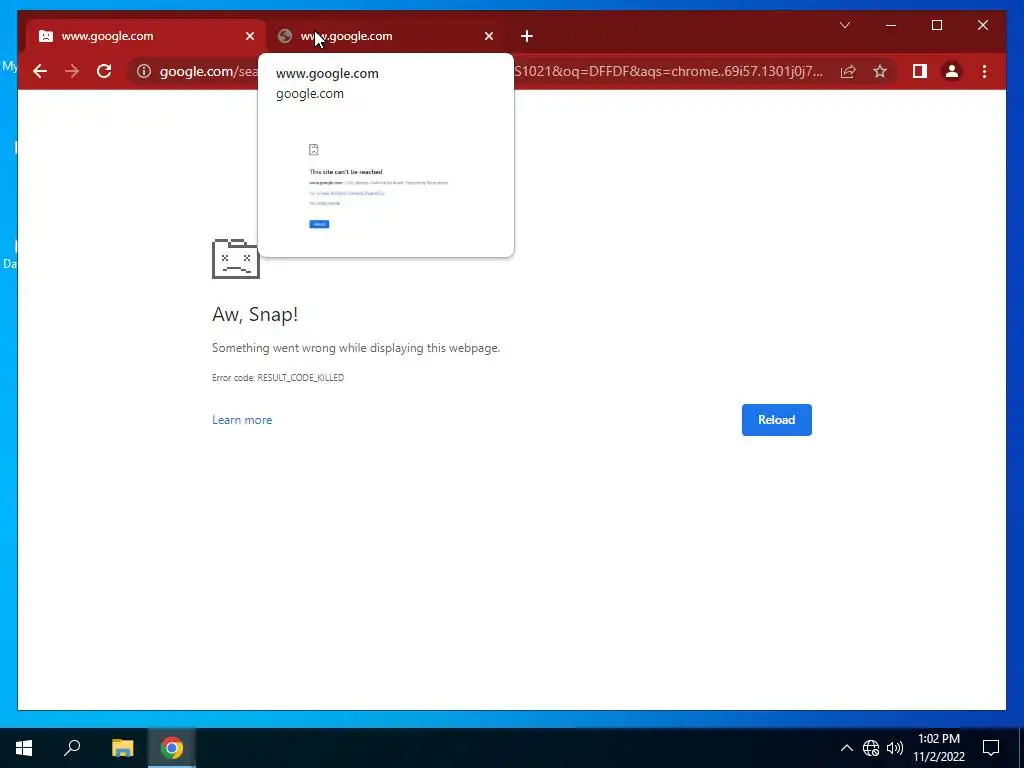Show hidden system tray icons
Image resolution: width=1024 pixels, height=768 pixels.
[846, 748]
